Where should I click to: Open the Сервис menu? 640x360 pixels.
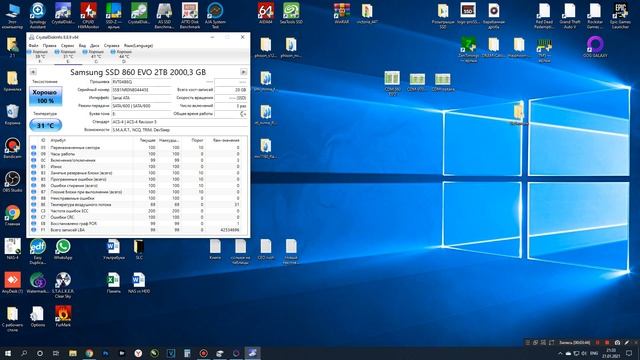67,46
